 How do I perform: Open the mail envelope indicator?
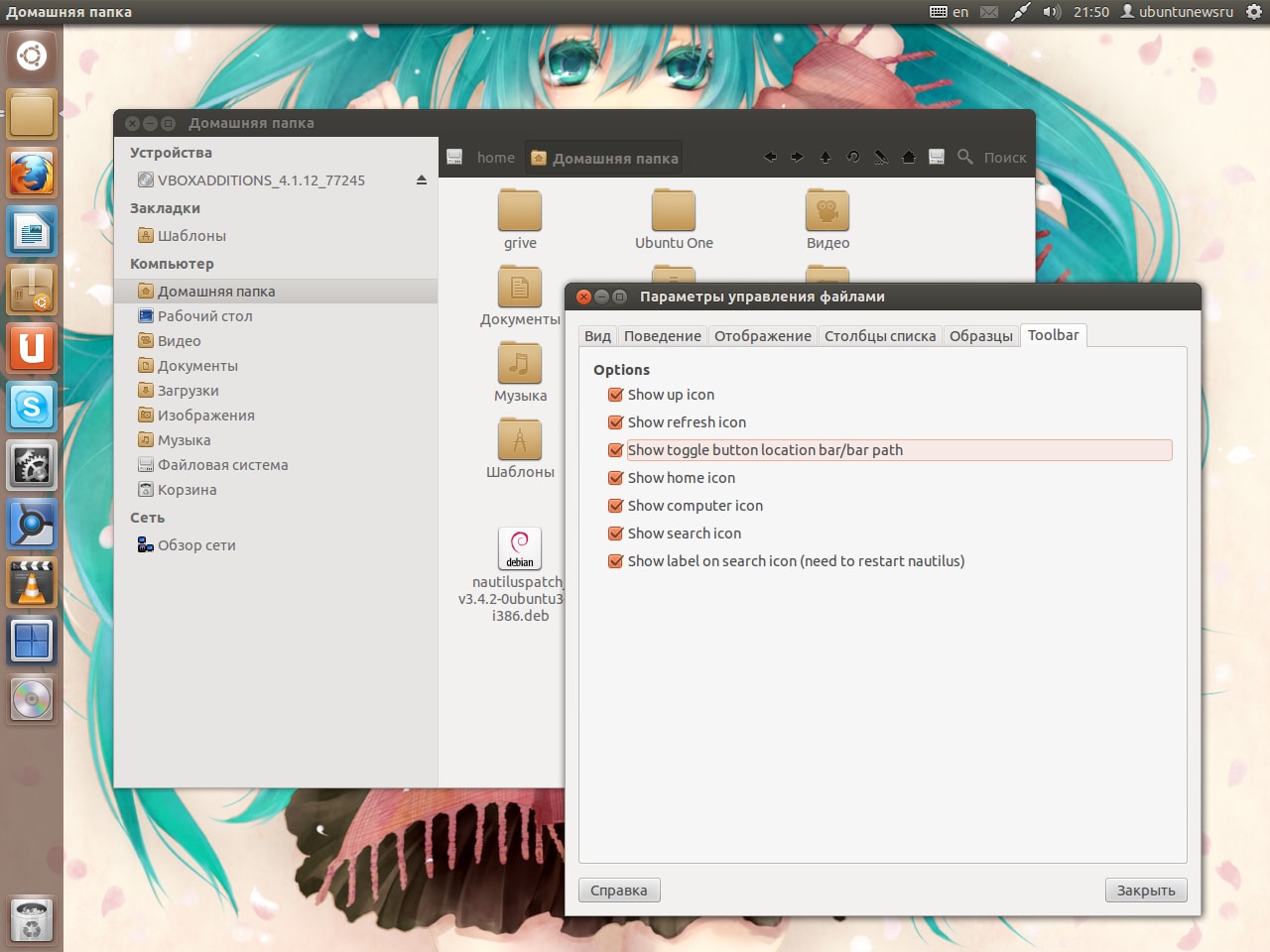point(989,12)
